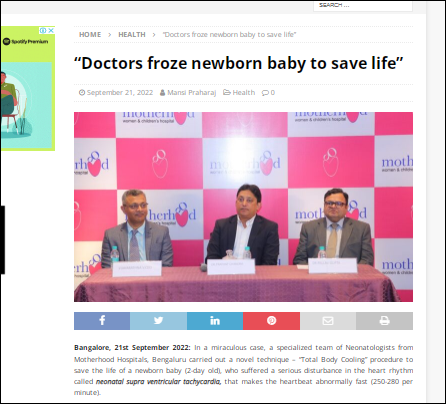Image resolution: width=446 pixels, height=404 pixels.
Task: Open the Motherhood press conference image
Action: [243, 207]
